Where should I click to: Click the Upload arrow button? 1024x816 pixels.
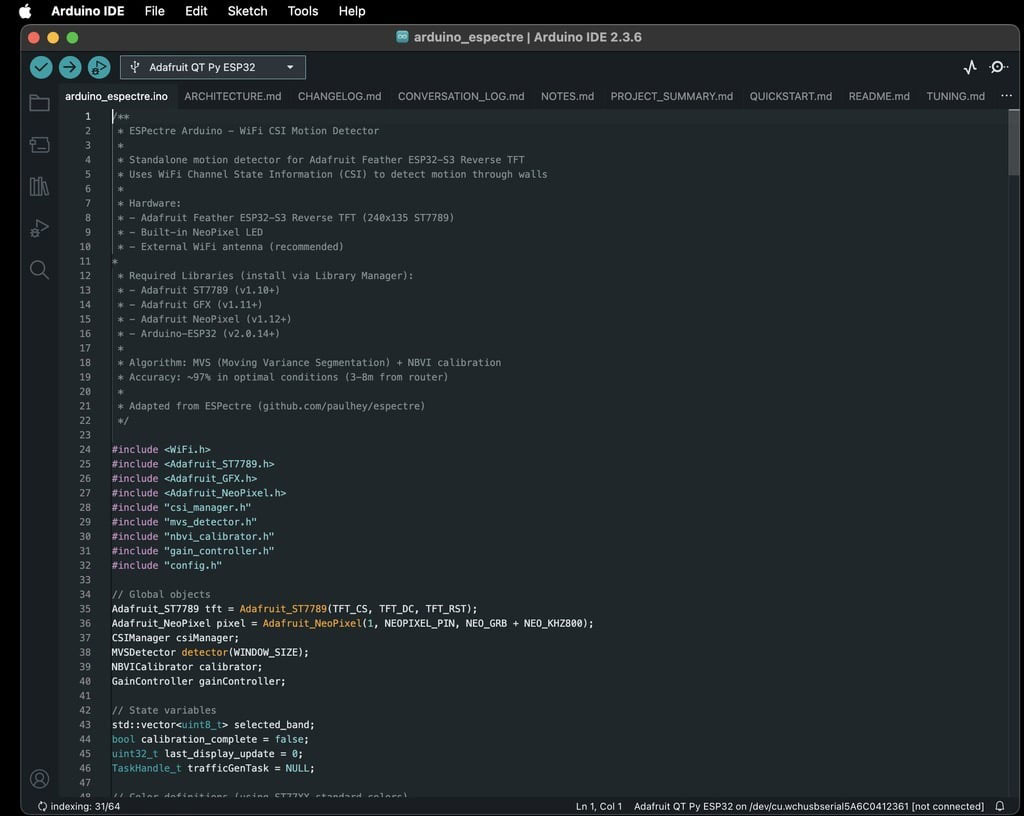(70, 67)
